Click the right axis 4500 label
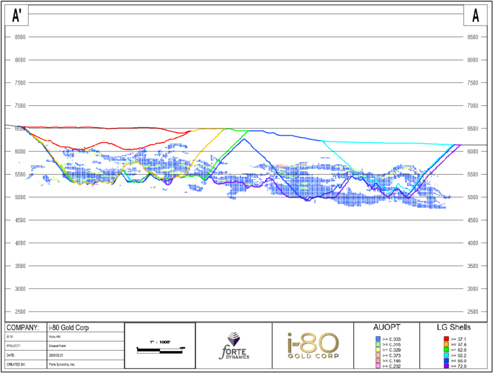 (472, 220)
